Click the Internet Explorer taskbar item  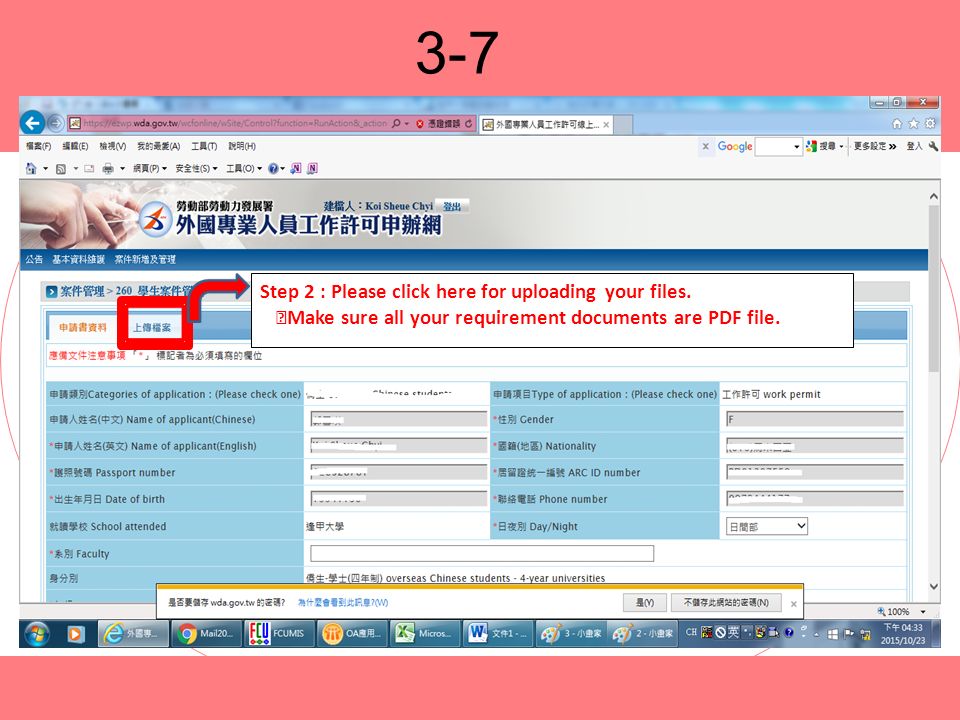point(132,634)
